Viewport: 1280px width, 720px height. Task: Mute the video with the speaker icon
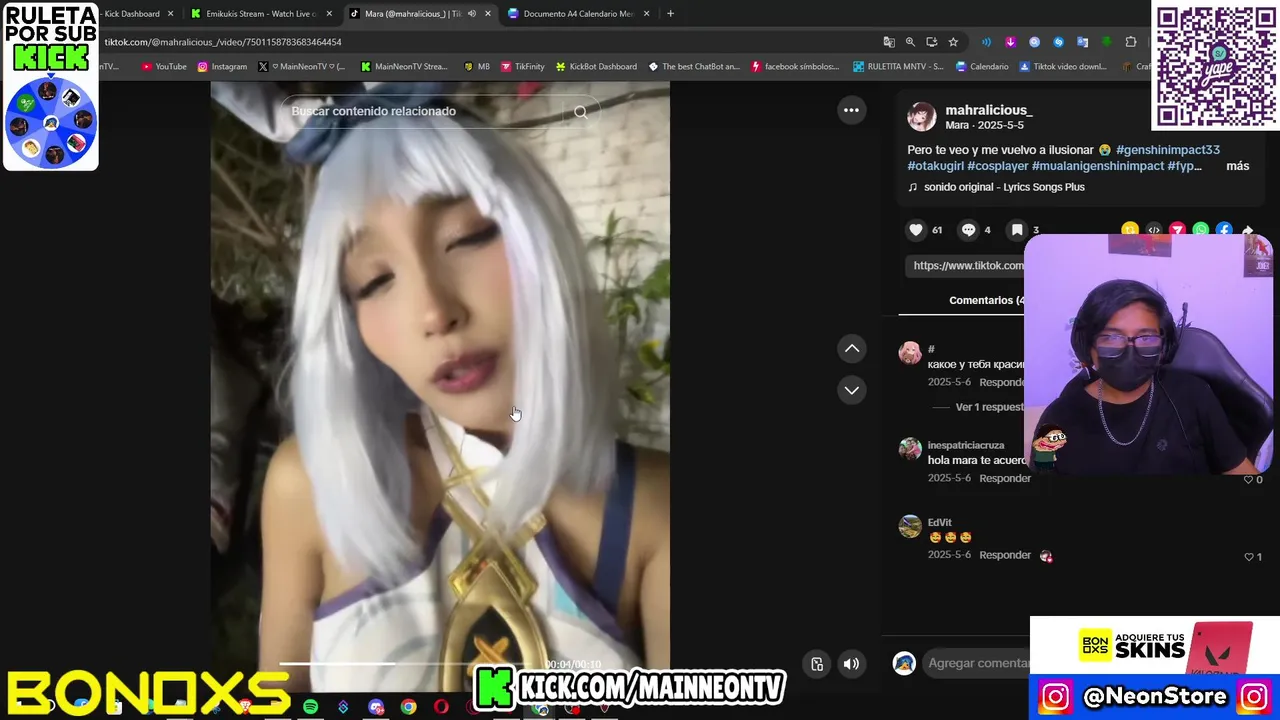point(851,664)
